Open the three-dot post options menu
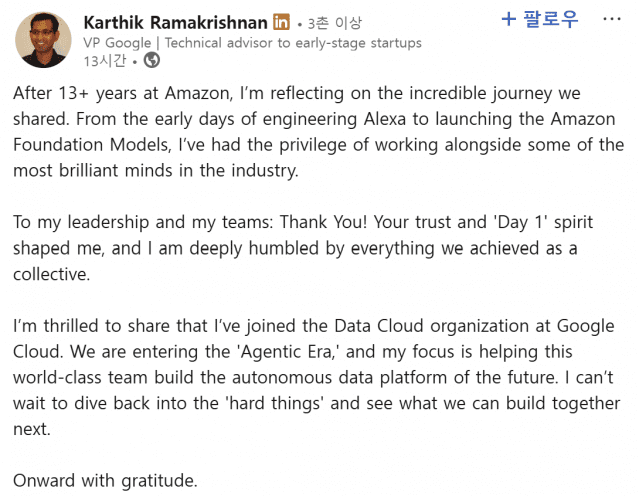This screenshot has height=496, width=639. 611,19
